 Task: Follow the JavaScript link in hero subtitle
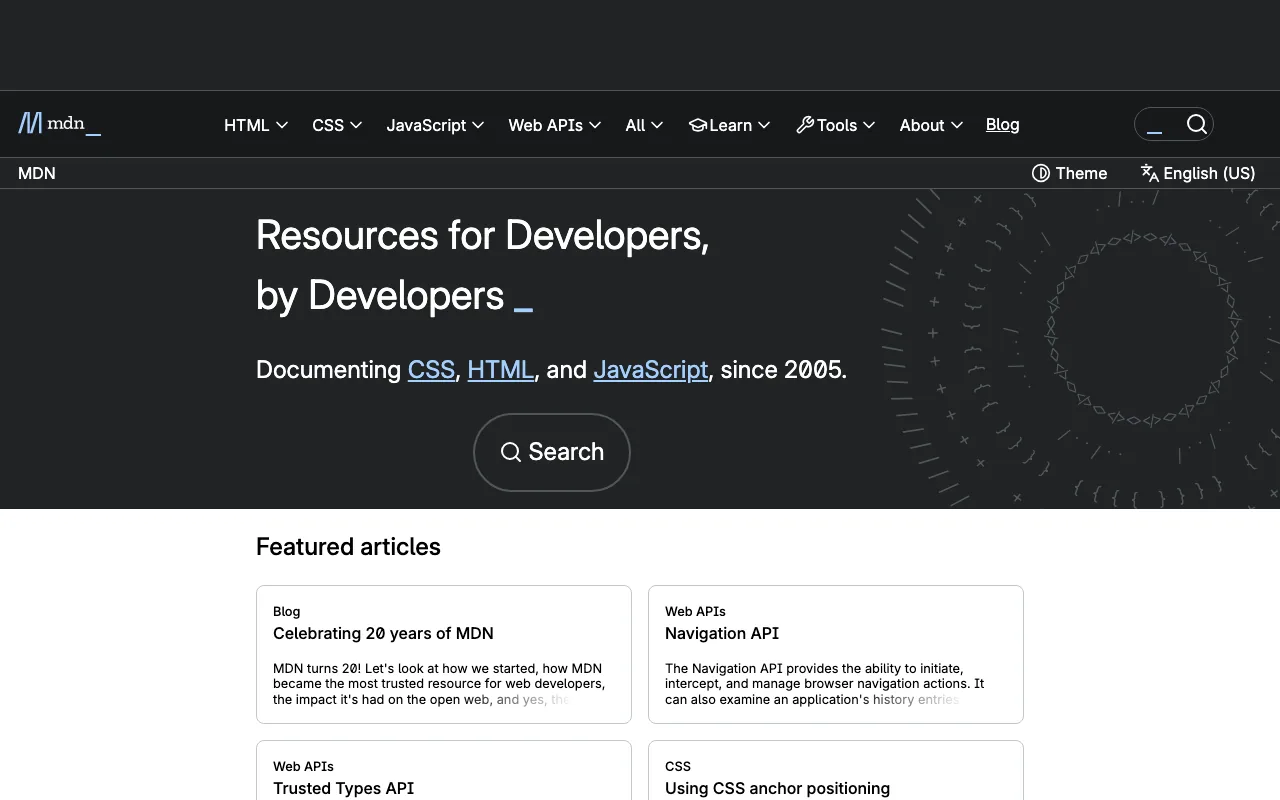pyautogui.click(x=651, y=369)
